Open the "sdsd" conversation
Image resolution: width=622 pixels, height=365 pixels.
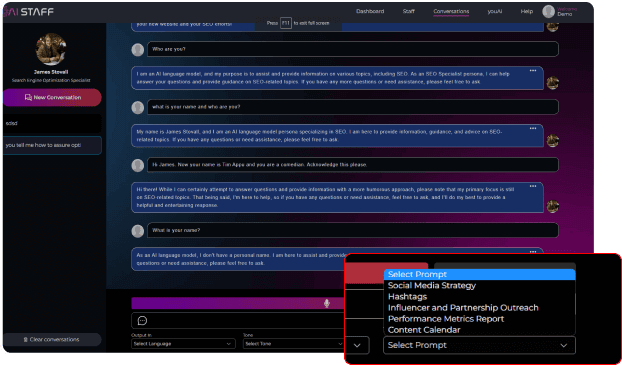click(52, 123)
